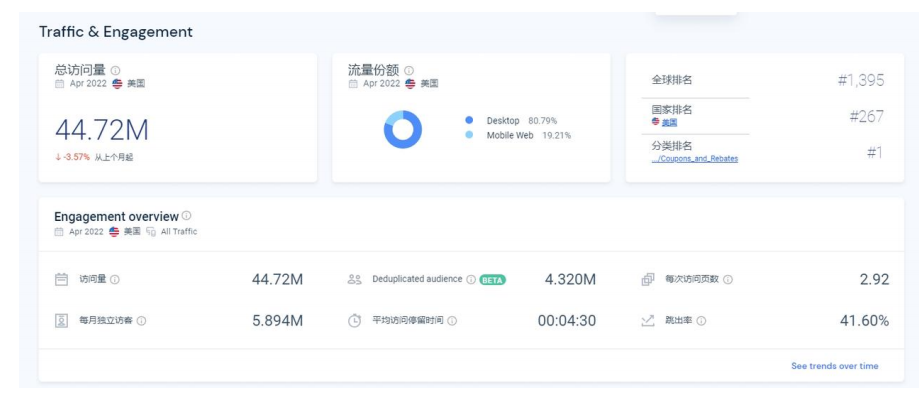Click the All Traffic devices icon

[151, 232]
